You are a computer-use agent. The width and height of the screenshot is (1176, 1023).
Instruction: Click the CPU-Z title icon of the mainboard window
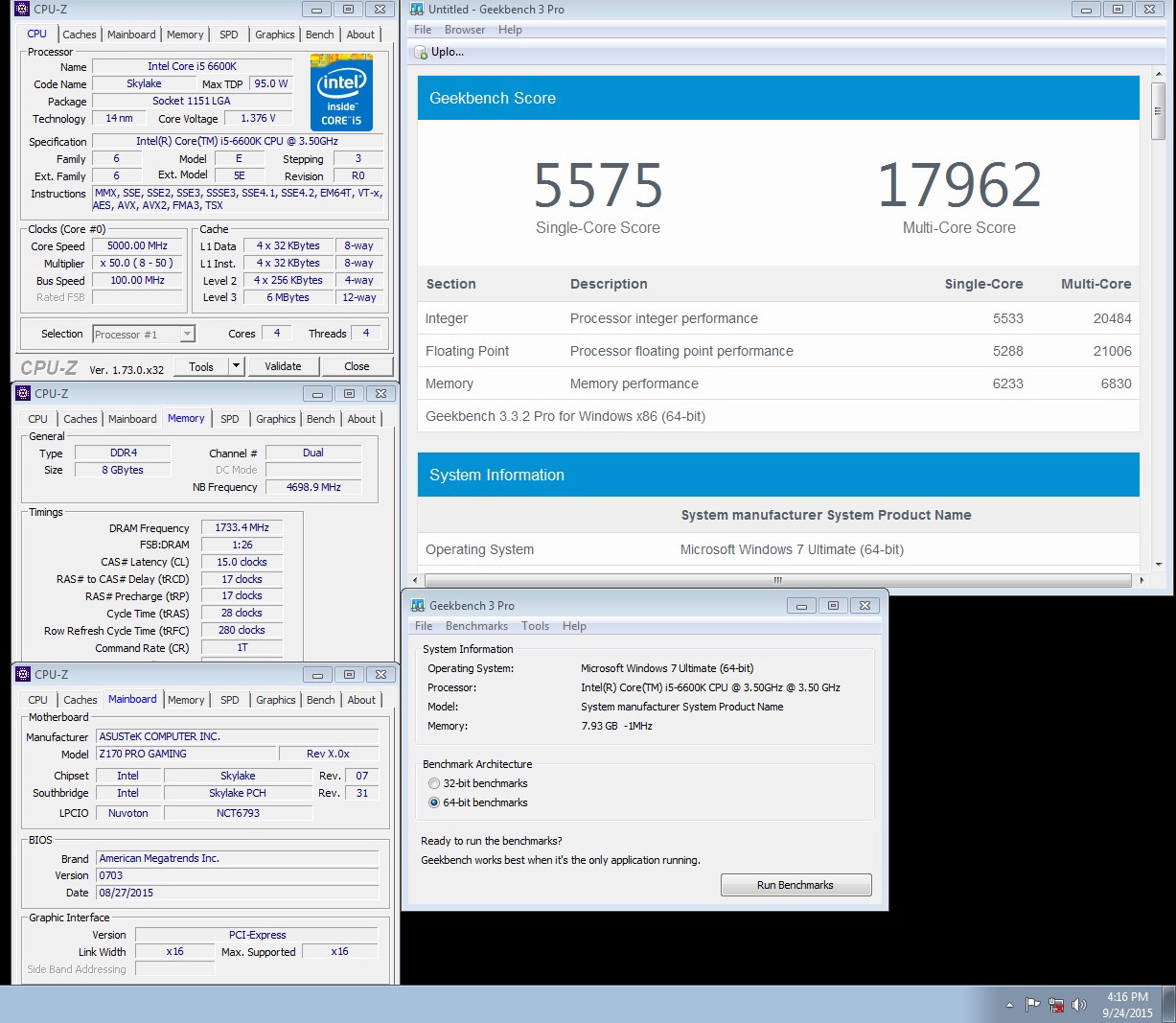(x=24, y=674)
